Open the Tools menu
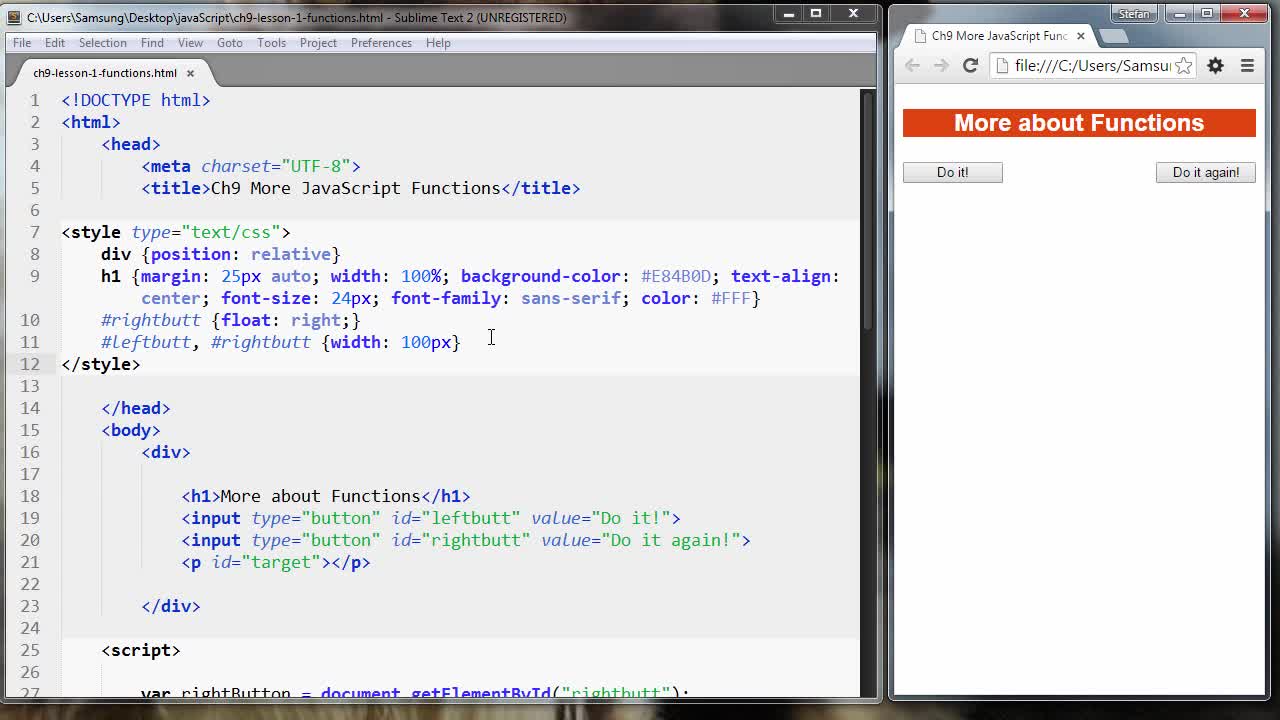 coord(271,43)
